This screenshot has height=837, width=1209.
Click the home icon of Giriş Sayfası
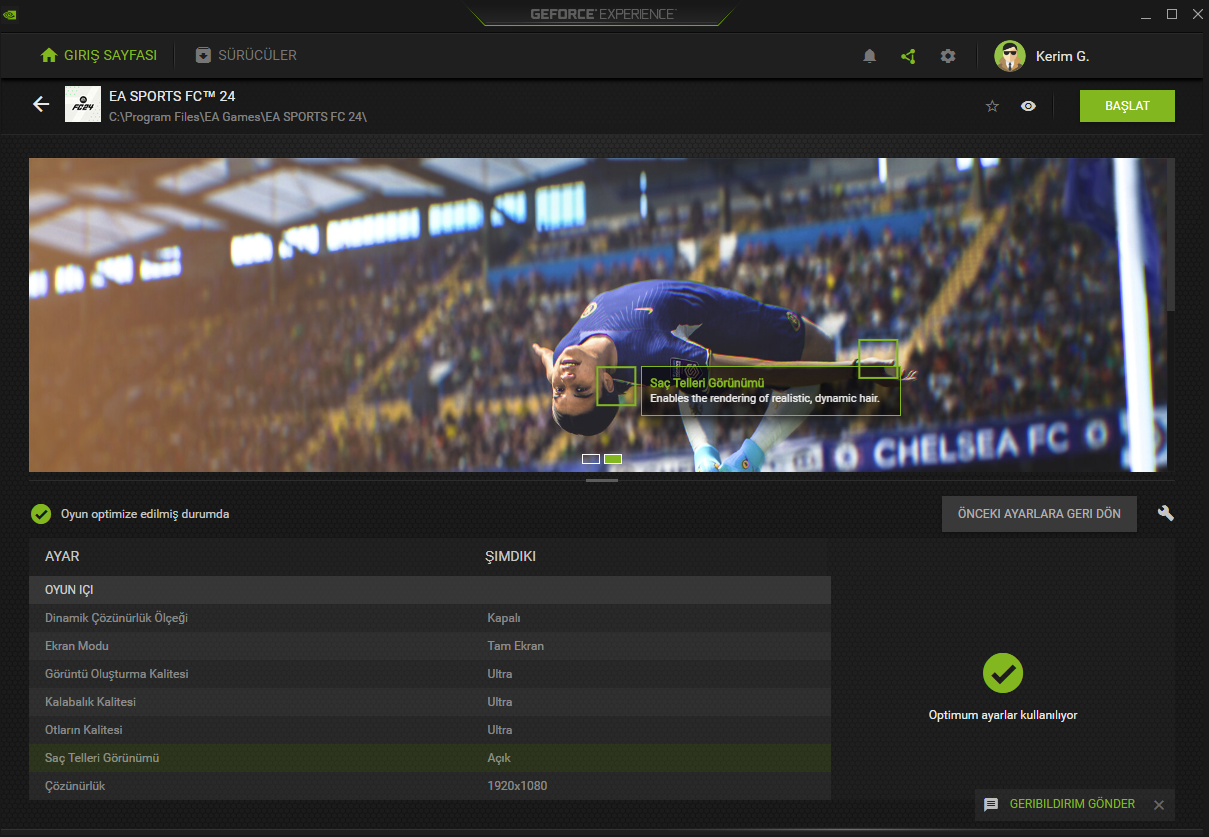pos(49,55)
